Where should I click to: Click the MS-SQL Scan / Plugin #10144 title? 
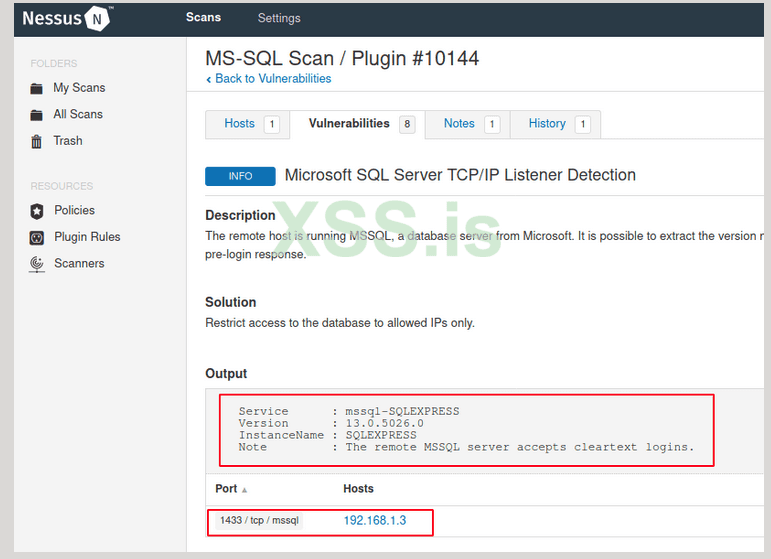pos(342,59)
